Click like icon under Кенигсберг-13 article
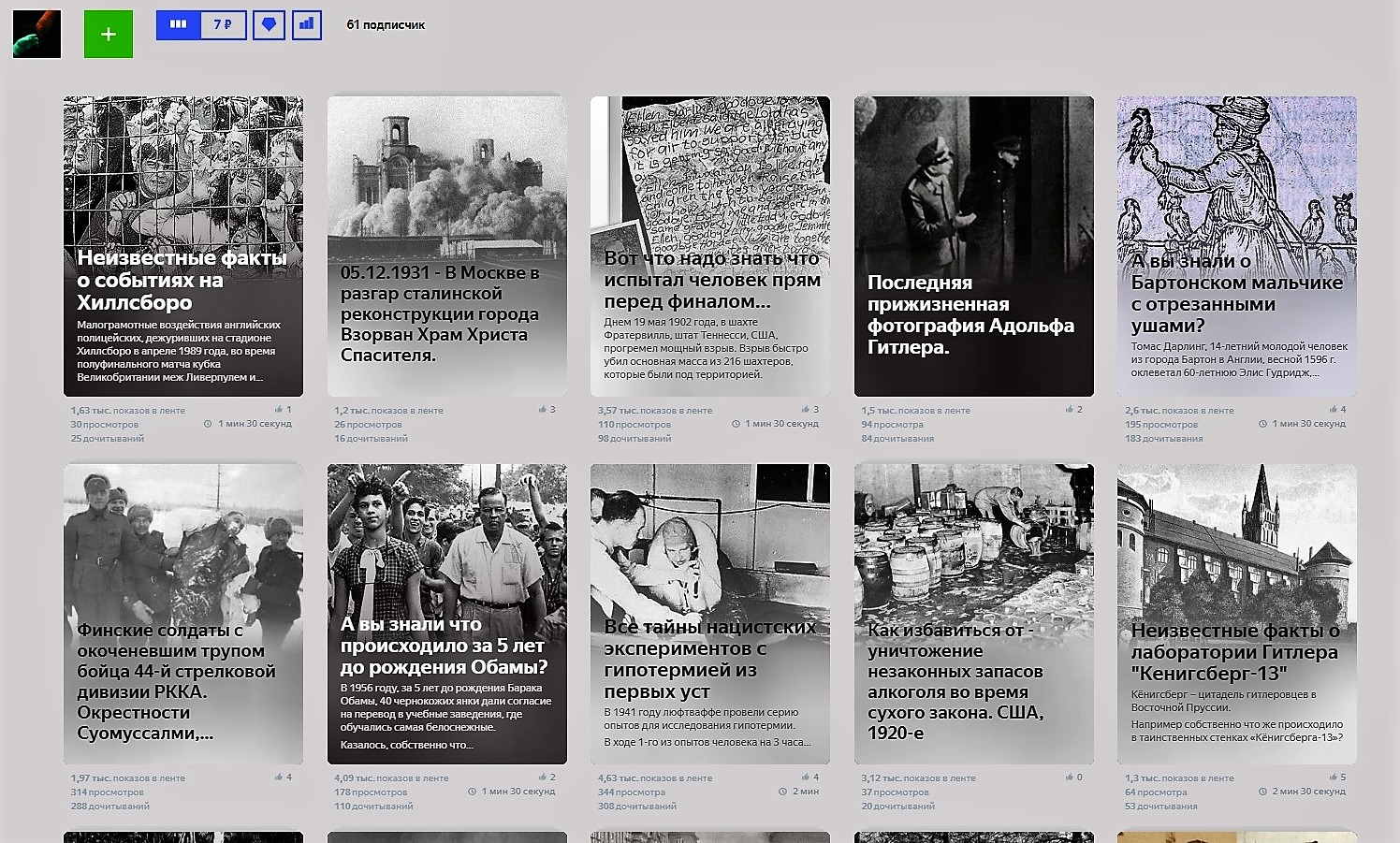This screenshot has width=1400, height=843. (1334, 778)
